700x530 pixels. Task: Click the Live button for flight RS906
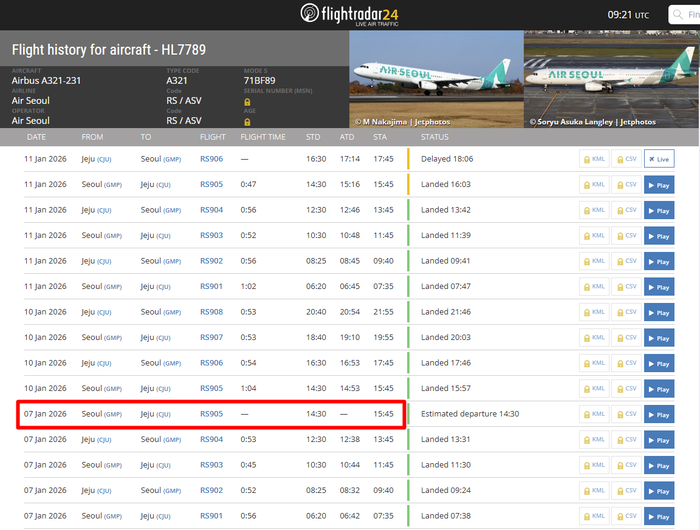click(x=659, y=158)
